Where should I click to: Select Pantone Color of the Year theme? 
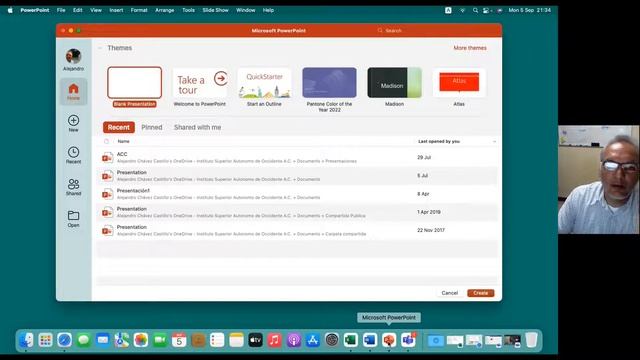(329, 83)
